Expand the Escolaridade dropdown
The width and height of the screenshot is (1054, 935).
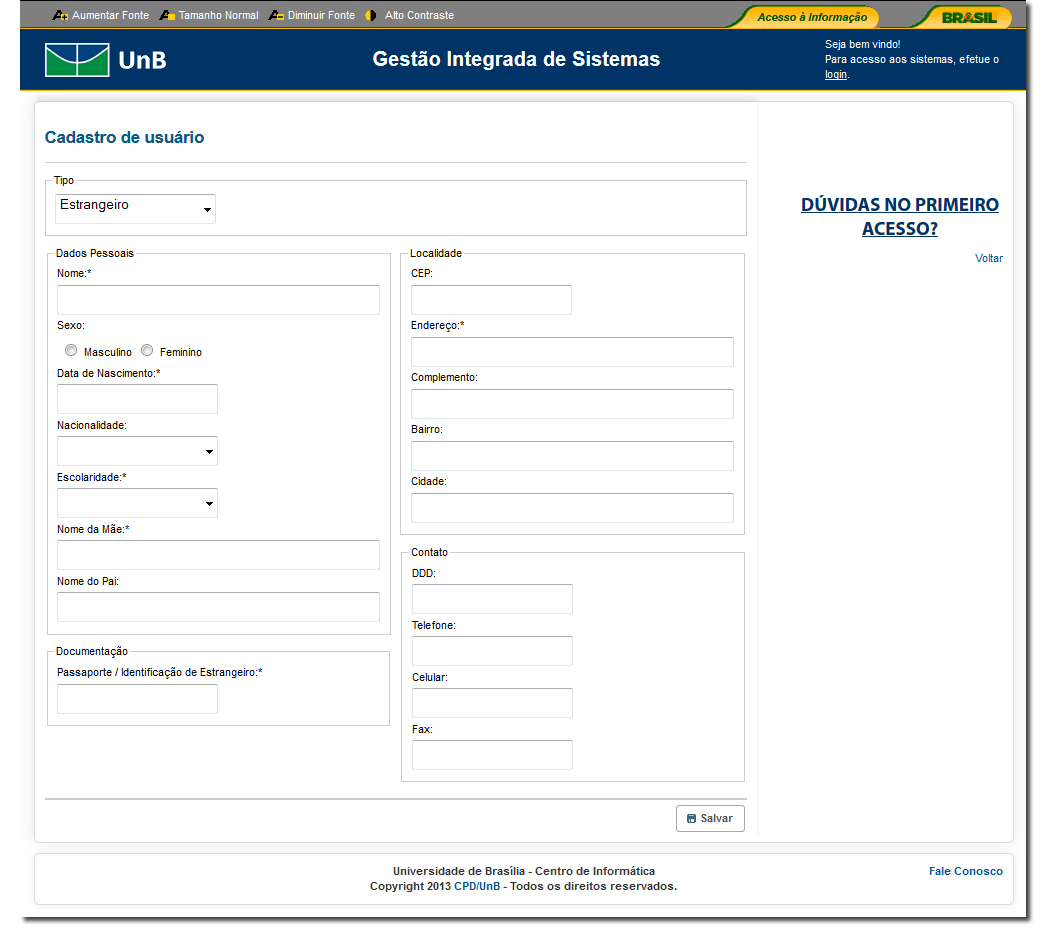point(137,503)
